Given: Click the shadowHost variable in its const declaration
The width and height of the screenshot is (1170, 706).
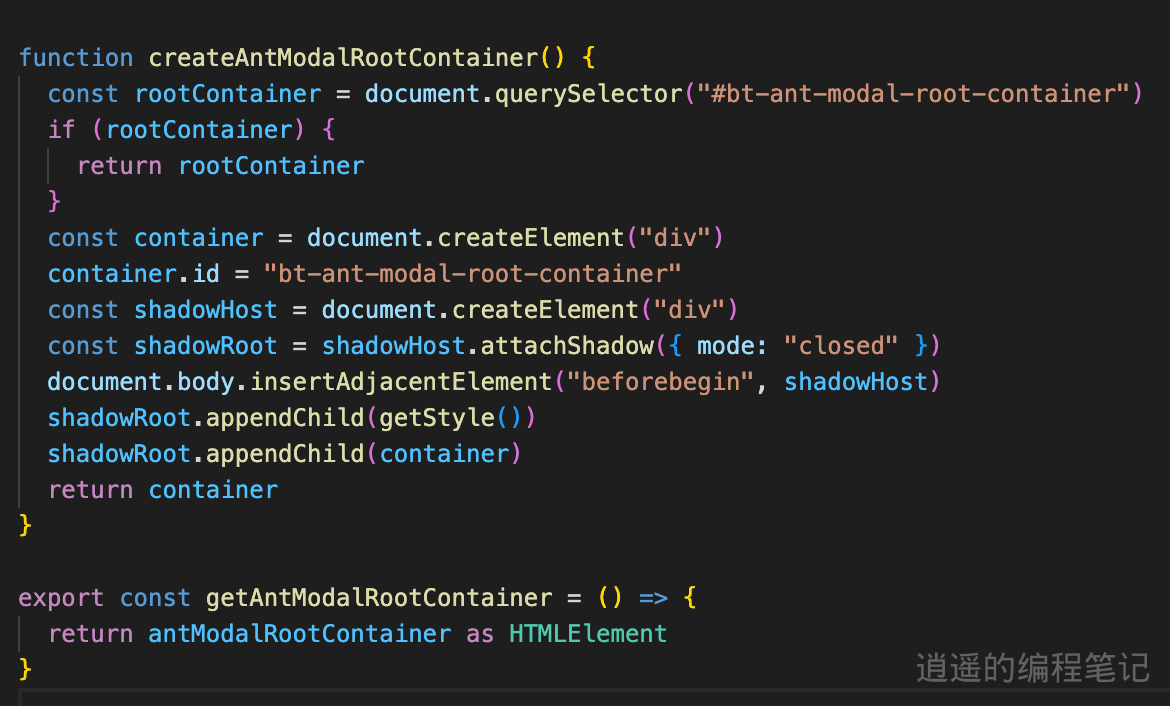Looking at the screenshot, I should click(x=205, y=309).
